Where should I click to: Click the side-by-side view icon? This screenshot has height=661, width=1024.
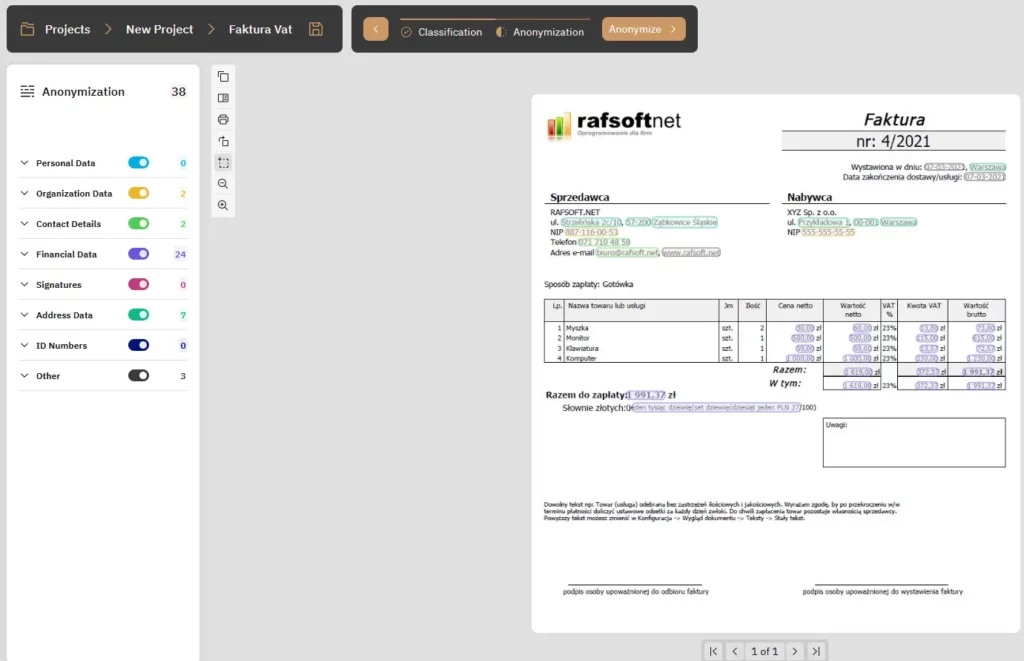coord(223,98)
